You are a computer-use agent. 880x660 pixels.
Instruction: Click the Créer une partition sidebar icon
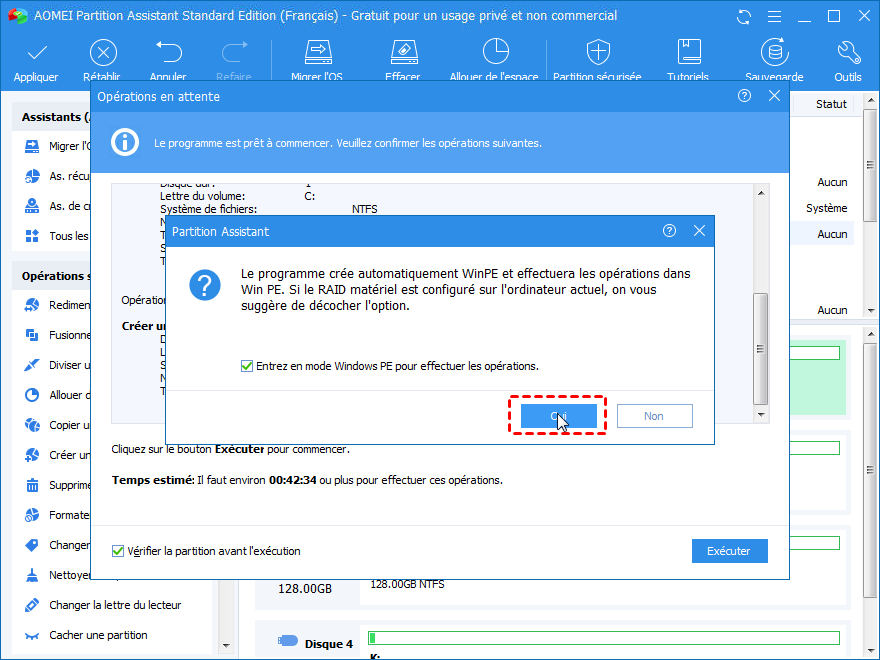[32, 455]
